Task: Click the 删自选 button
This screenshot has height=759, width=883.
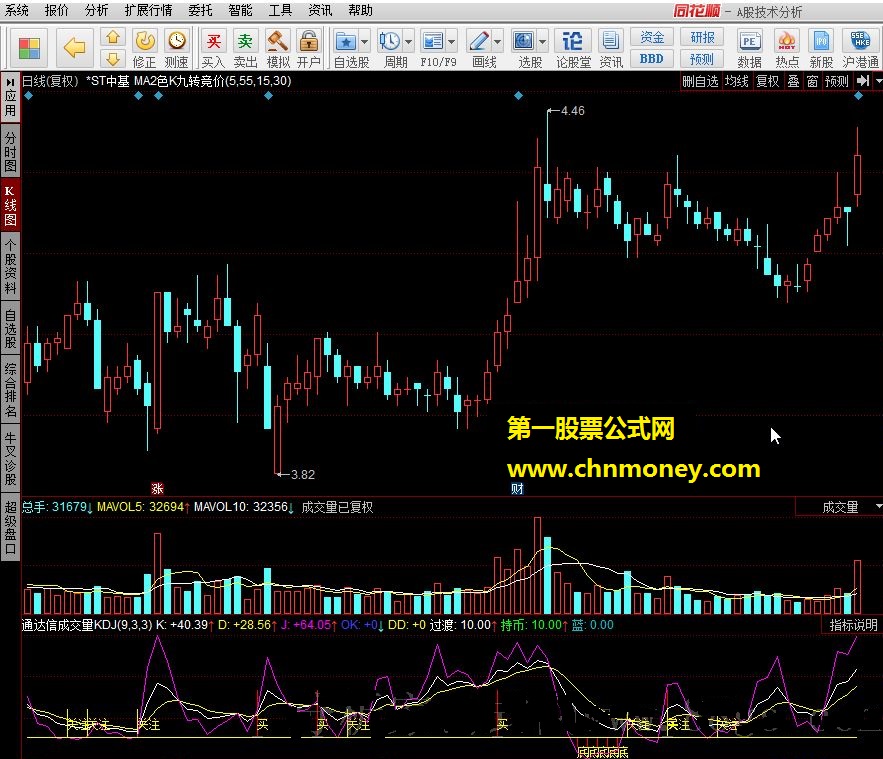Action: (700, 81)
